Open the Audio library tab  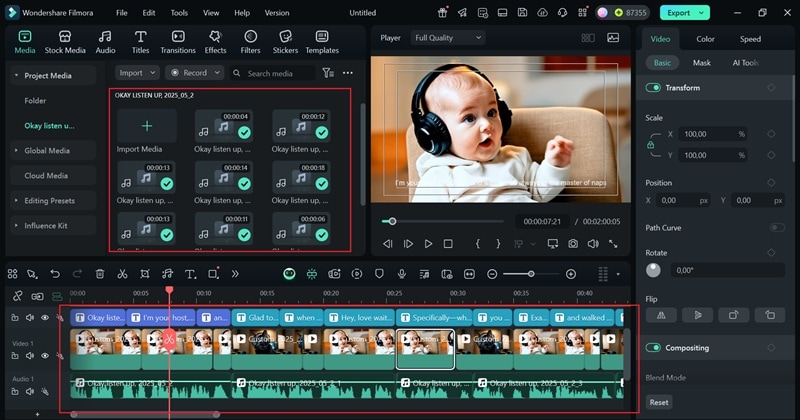coord(105,42)
